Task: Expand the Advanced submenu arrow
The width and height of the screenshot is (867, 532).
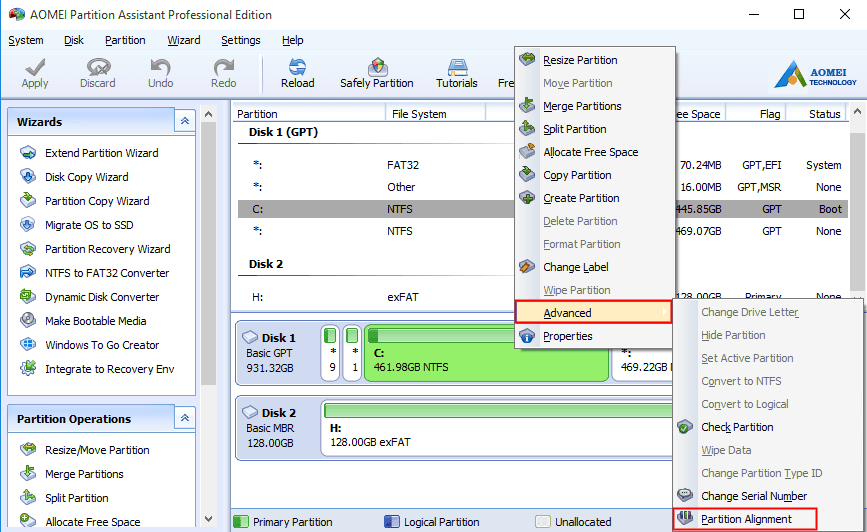Action: (x=664, y=312)
